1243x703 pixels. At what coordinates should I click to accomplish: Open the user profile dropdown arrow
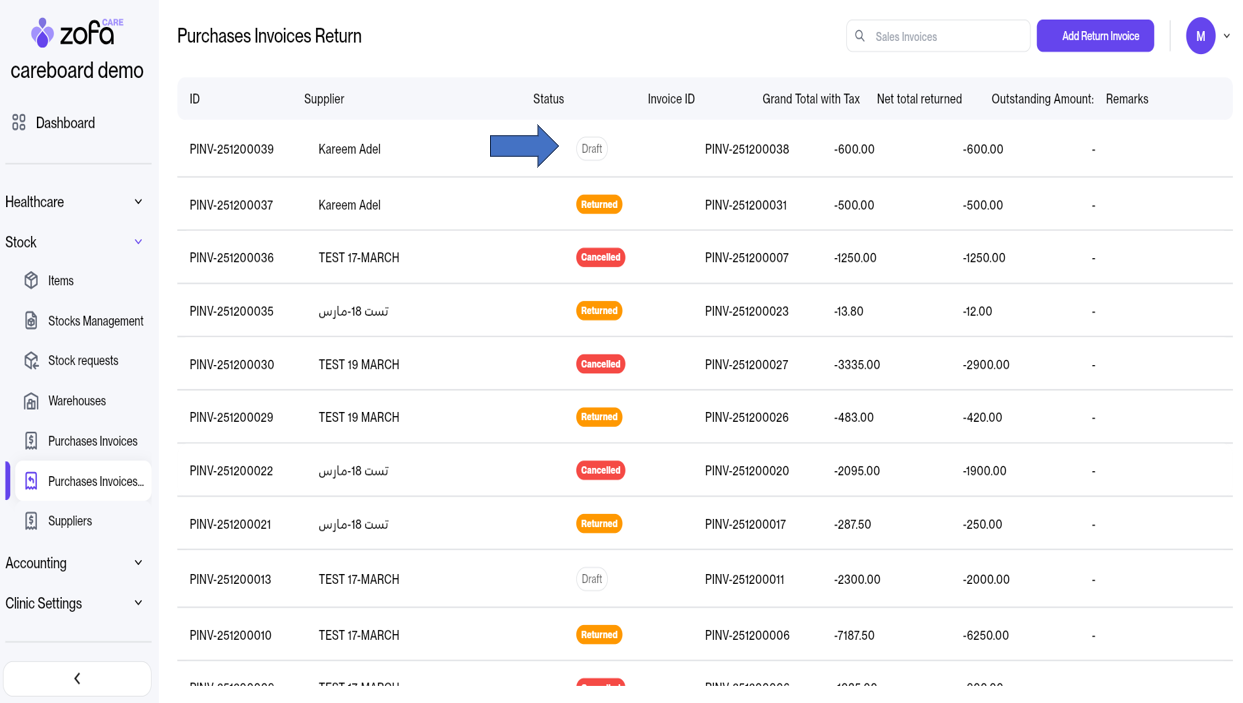tap(1227, 36)
